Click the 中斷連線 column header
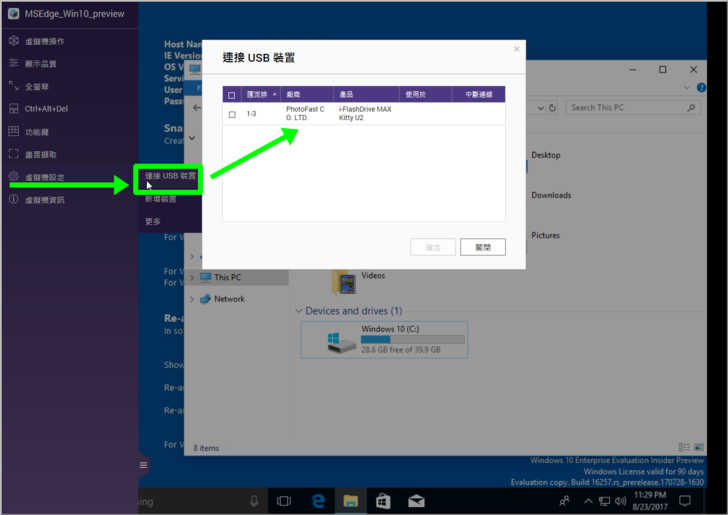 pos(479,94)
